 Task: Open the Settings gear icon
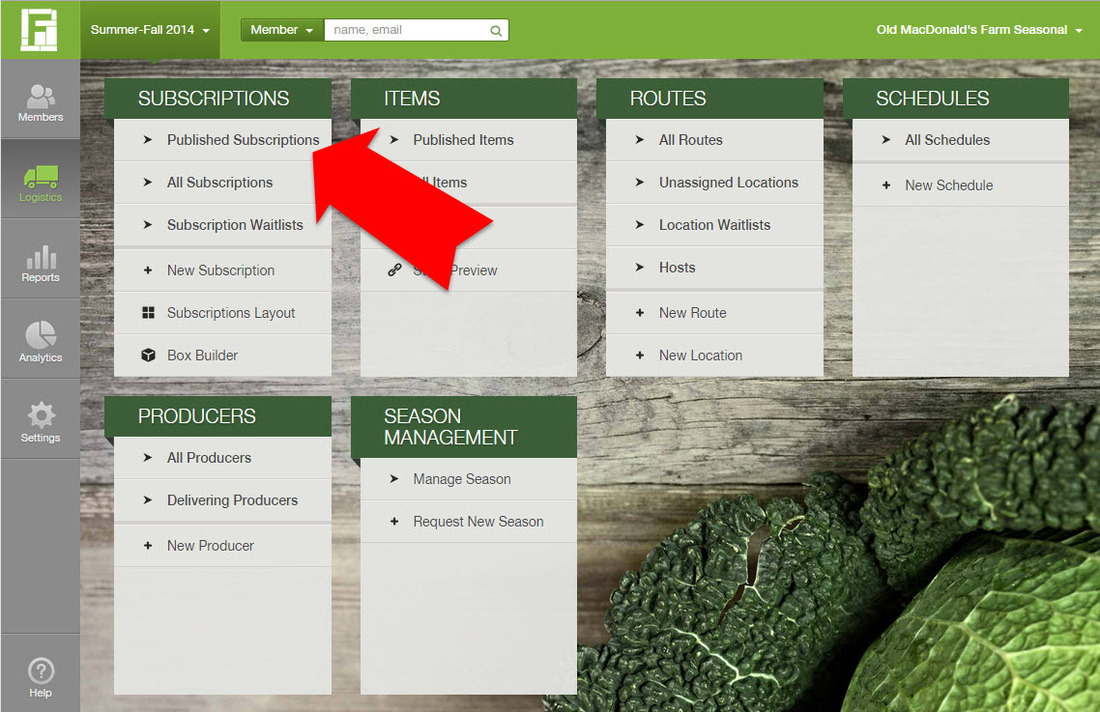pos(41,415)
